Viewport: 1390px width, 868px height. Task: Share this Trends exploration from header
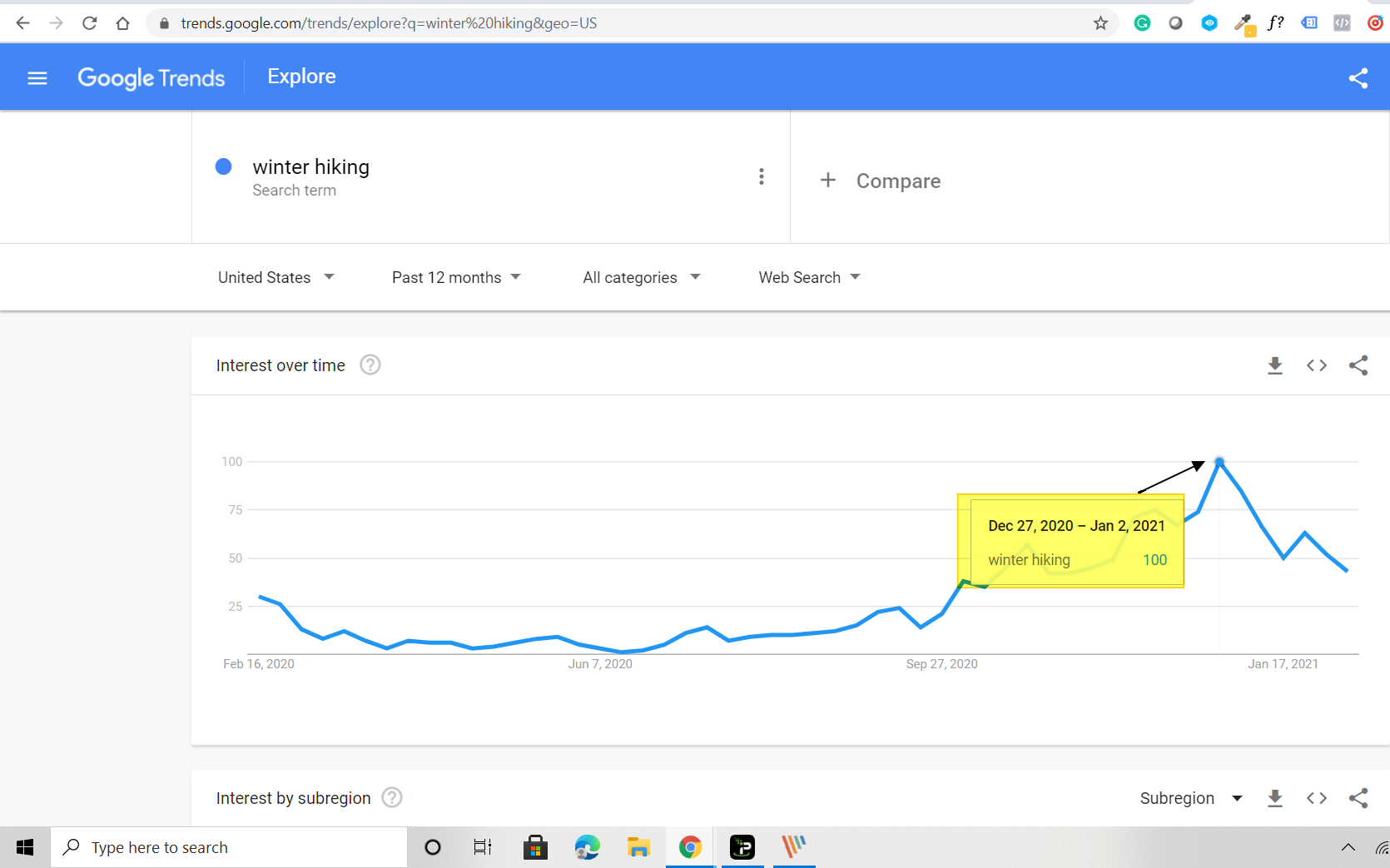[x=1358, y=78]
